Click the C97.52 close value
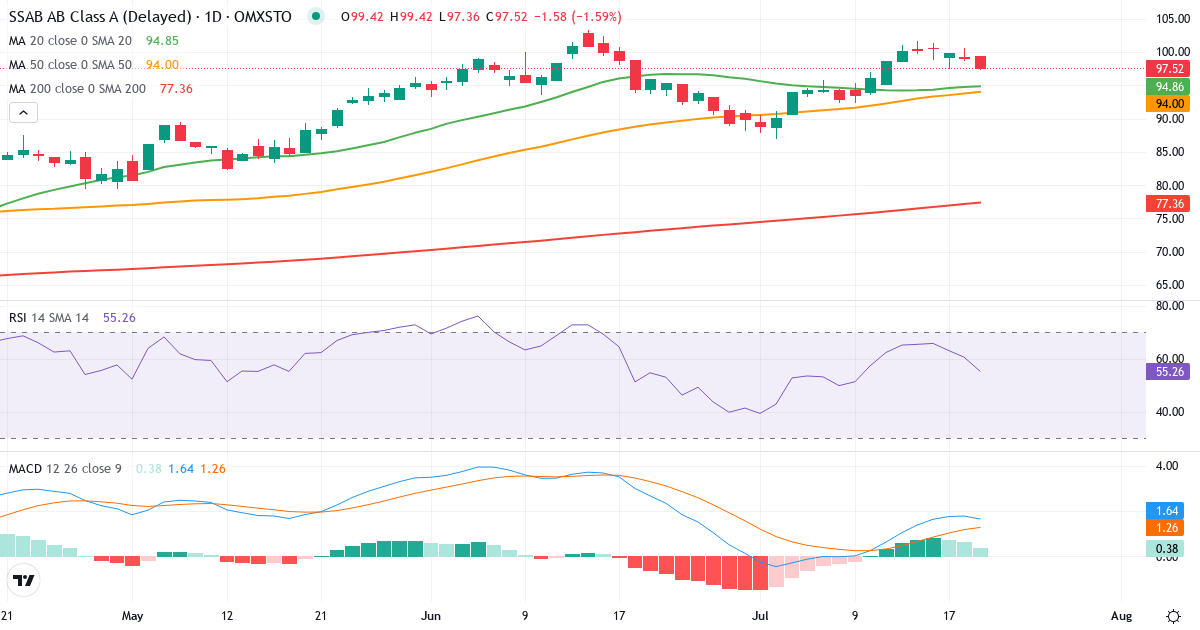 pos(506,17)
